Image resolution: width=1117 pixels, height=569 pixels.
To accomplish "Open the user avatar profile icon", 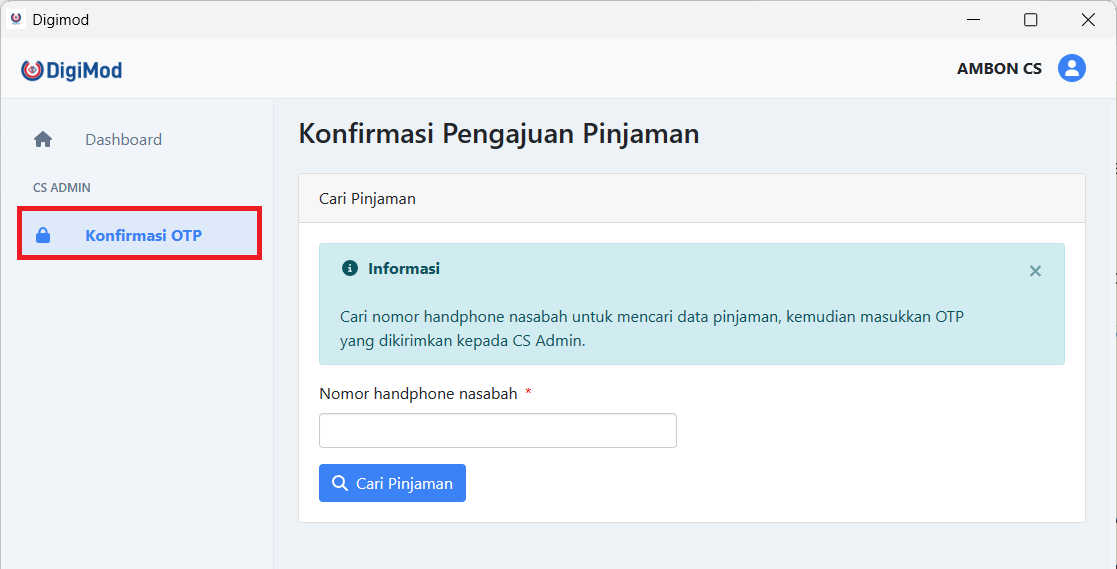I will [x=1072, y=68].
